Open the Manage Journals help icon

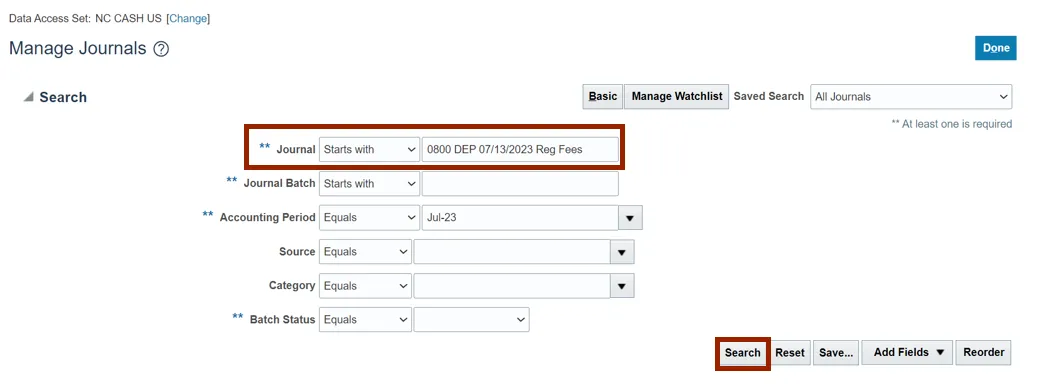point(161,49)
